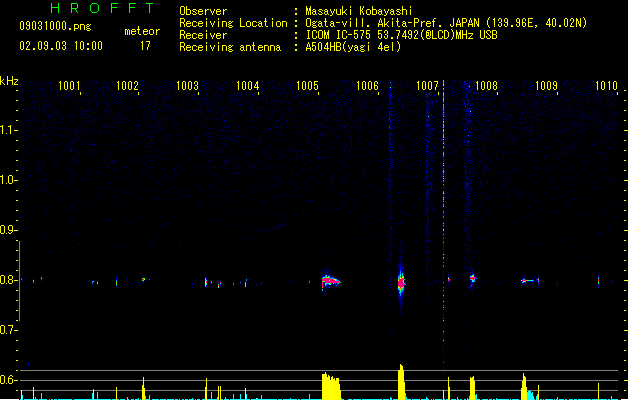Click the ICOM IC-575 53.7492 MHz USB text
Screen dimensions: 629x400
coord(402,35)
